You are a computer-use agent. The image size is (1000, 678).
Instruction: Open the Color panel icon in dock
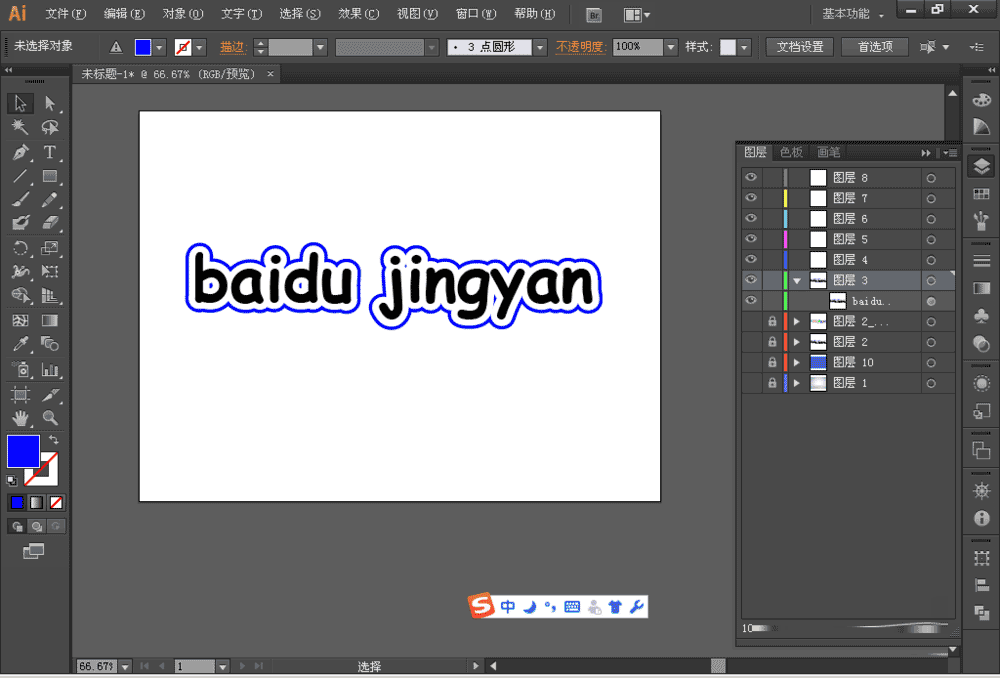(x=982, y=100)
